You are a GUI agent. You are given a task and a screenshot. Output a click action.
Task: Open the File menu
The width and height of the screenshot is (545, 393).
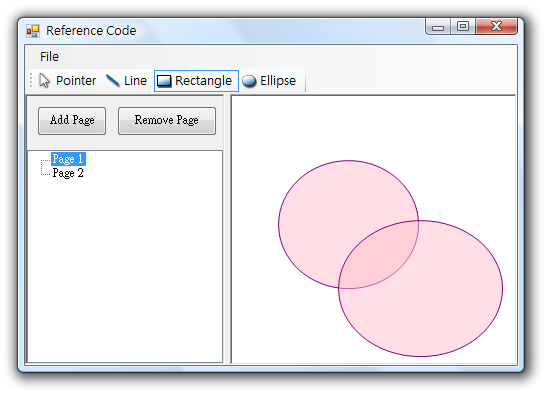point(49,57)
